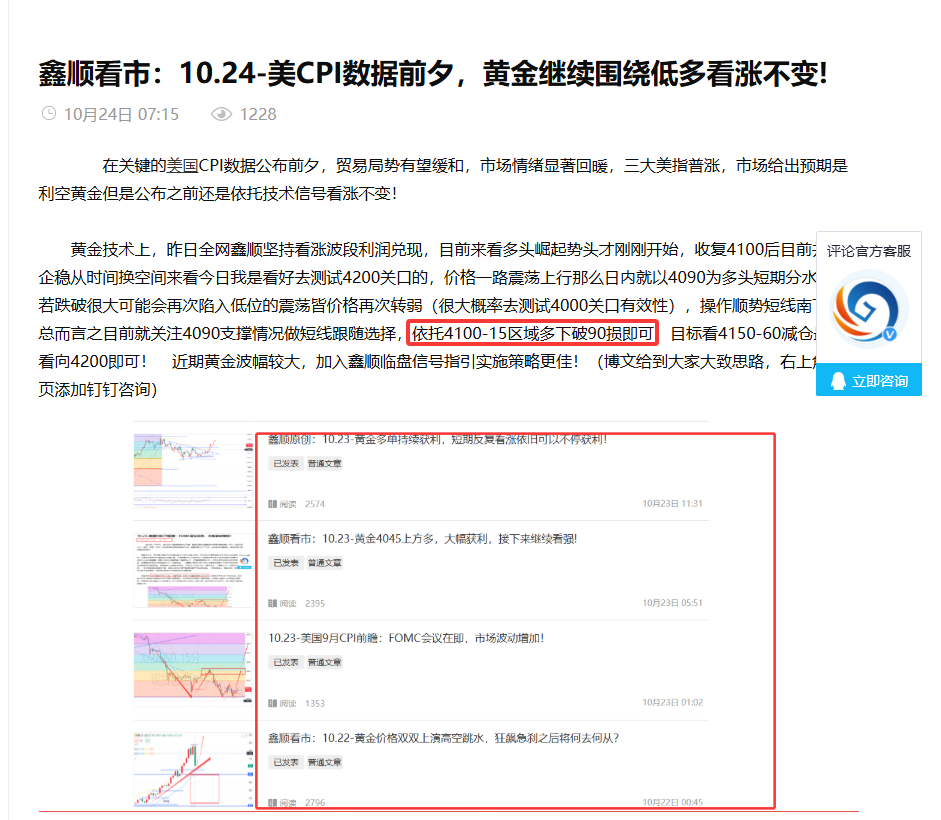The width and height of the screenshot is (941, 820).
Task: Click the timestamp 10月23日 01:02
Action: [x=672, y=702]
